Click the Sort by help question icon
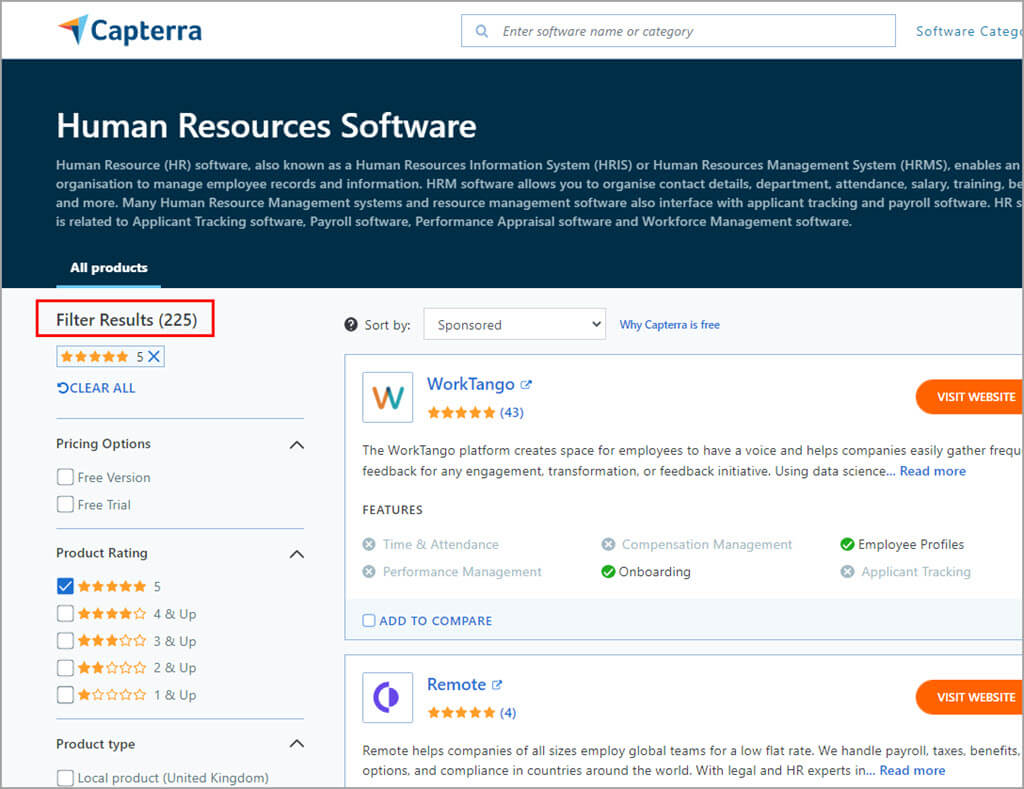 tap(351, 325)
